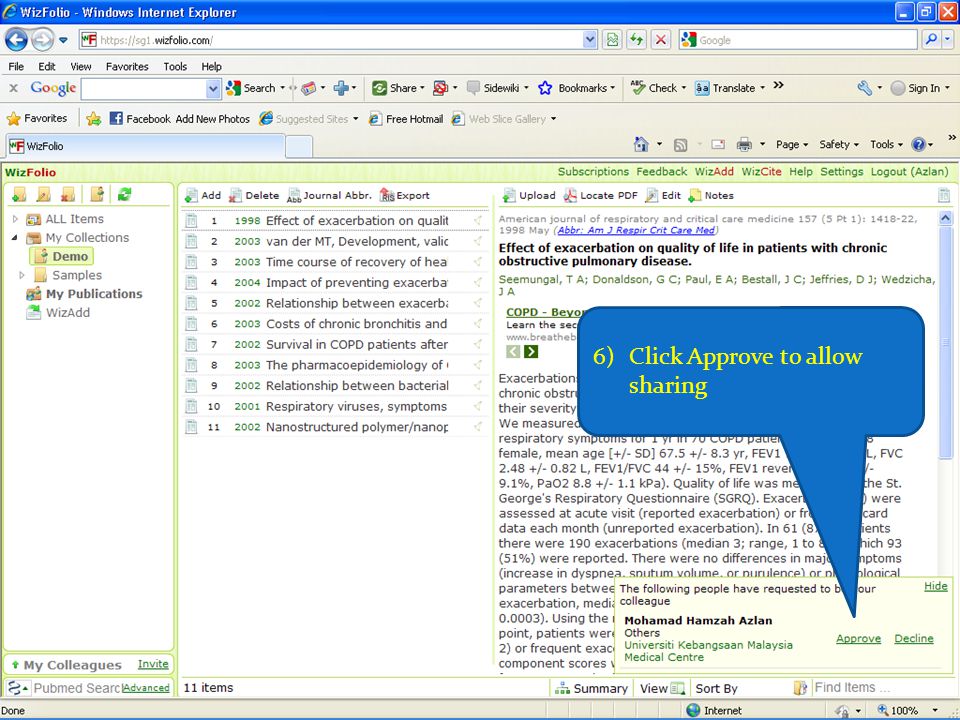Select WizAdd in the sidebar tree

pos(67,312)
